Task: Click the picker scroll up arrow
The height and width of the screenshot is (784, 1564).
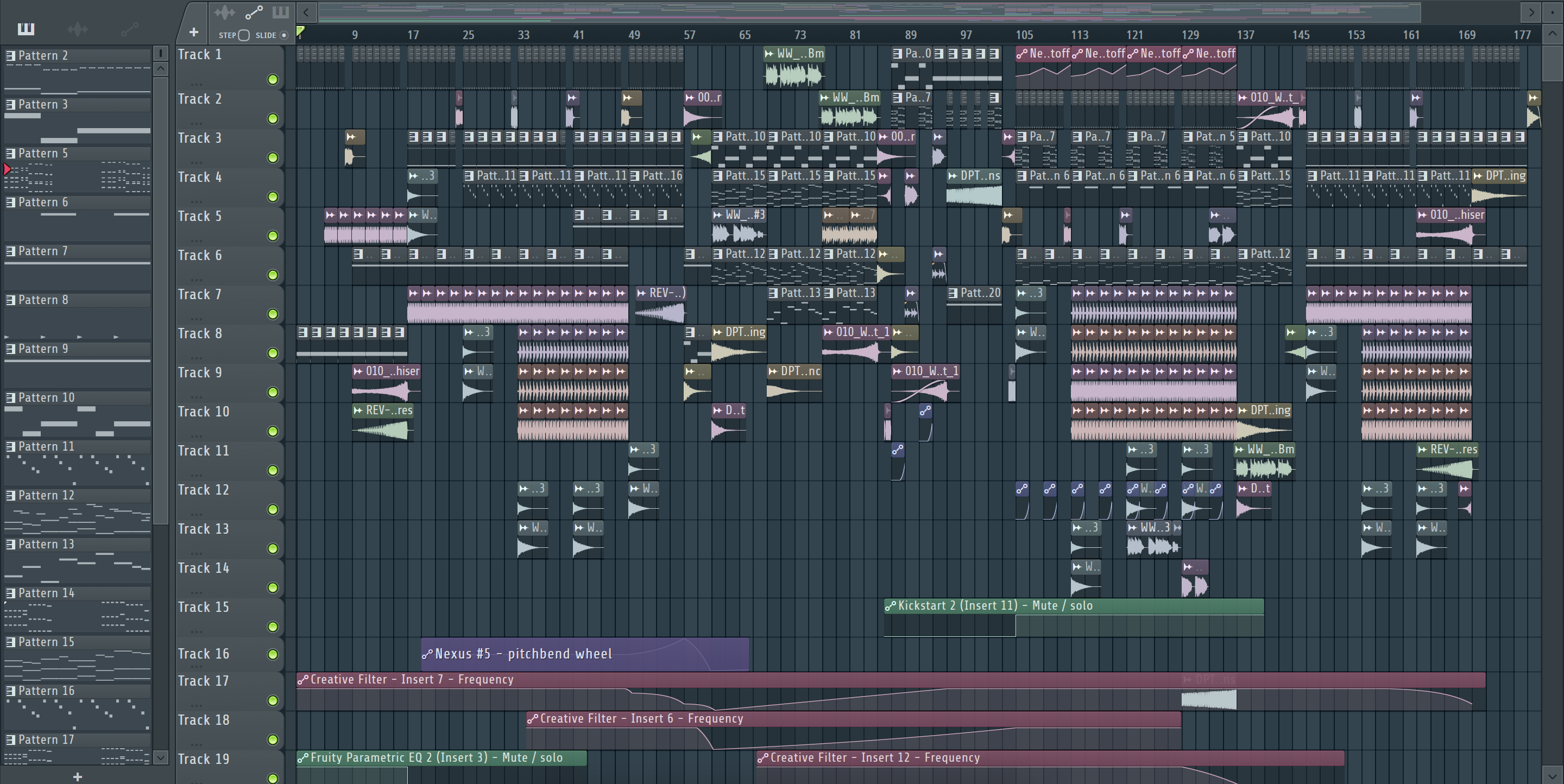Action: coord(161,68)
